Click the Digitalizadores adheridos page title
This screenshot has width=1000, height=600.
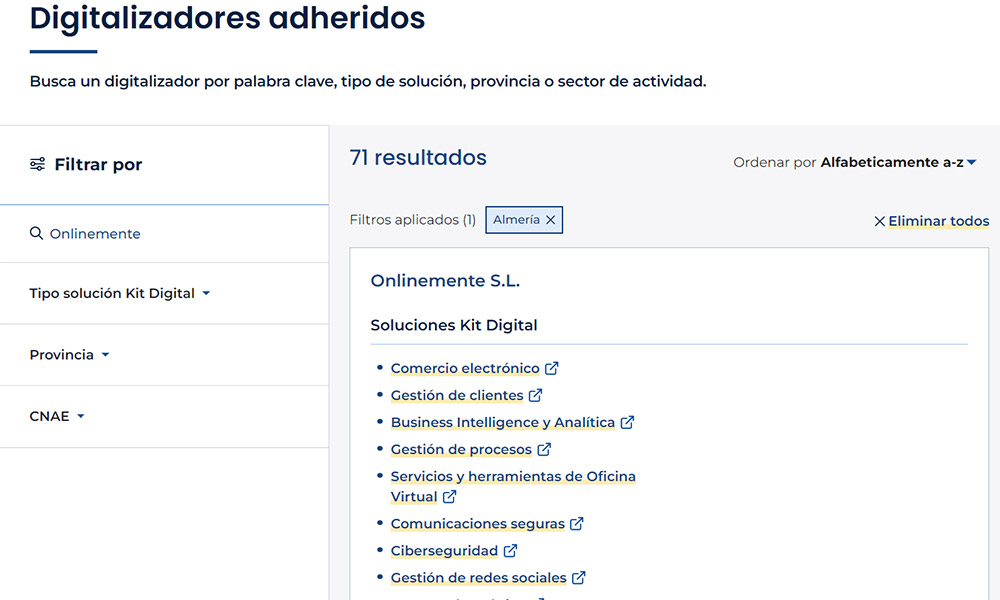tap(227, 17)
